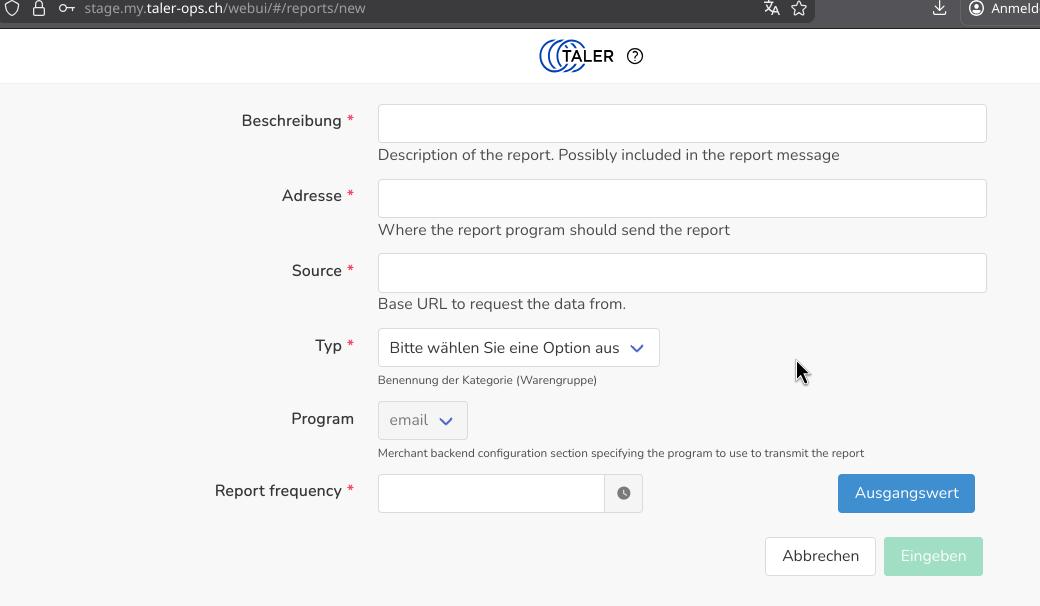1040x606 pixels.
Task: Bookmark this page with the star icon
Action: click(799, 8)
